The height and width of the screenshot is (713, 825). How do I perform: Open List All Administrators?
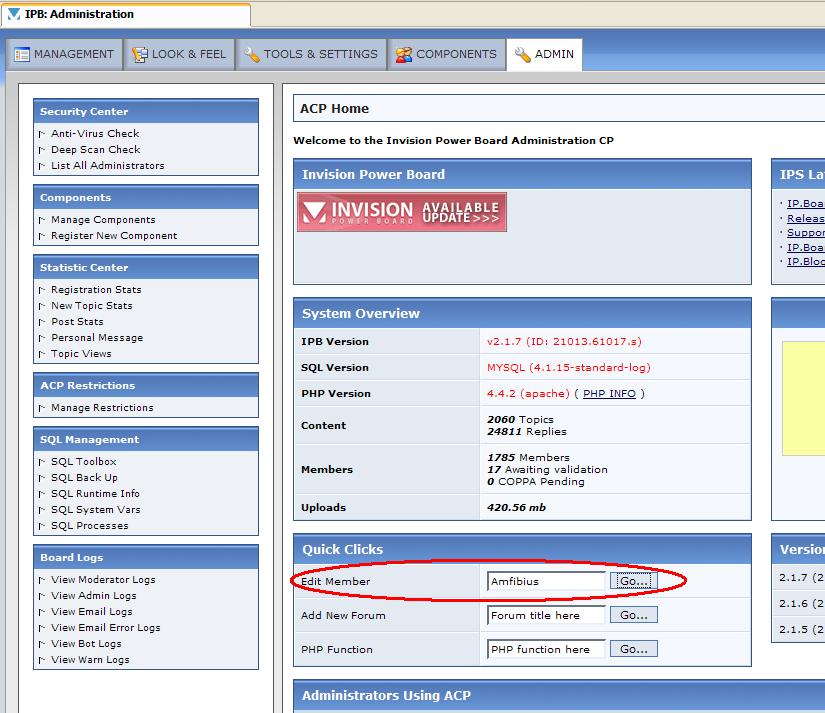pyautogui.click(x=108, y=166)
